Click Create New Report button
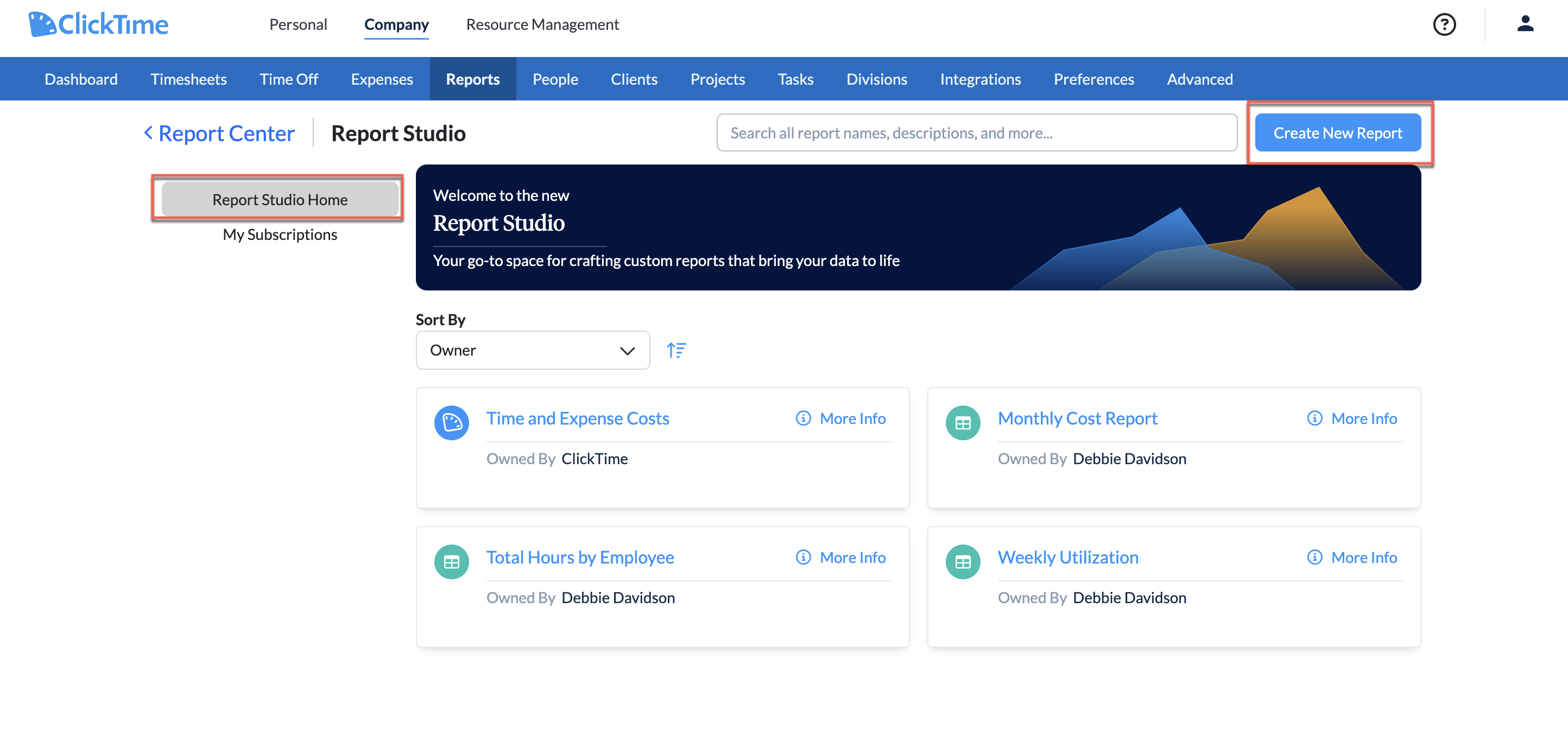The image size is (1568, 734). pos(1337,132)
